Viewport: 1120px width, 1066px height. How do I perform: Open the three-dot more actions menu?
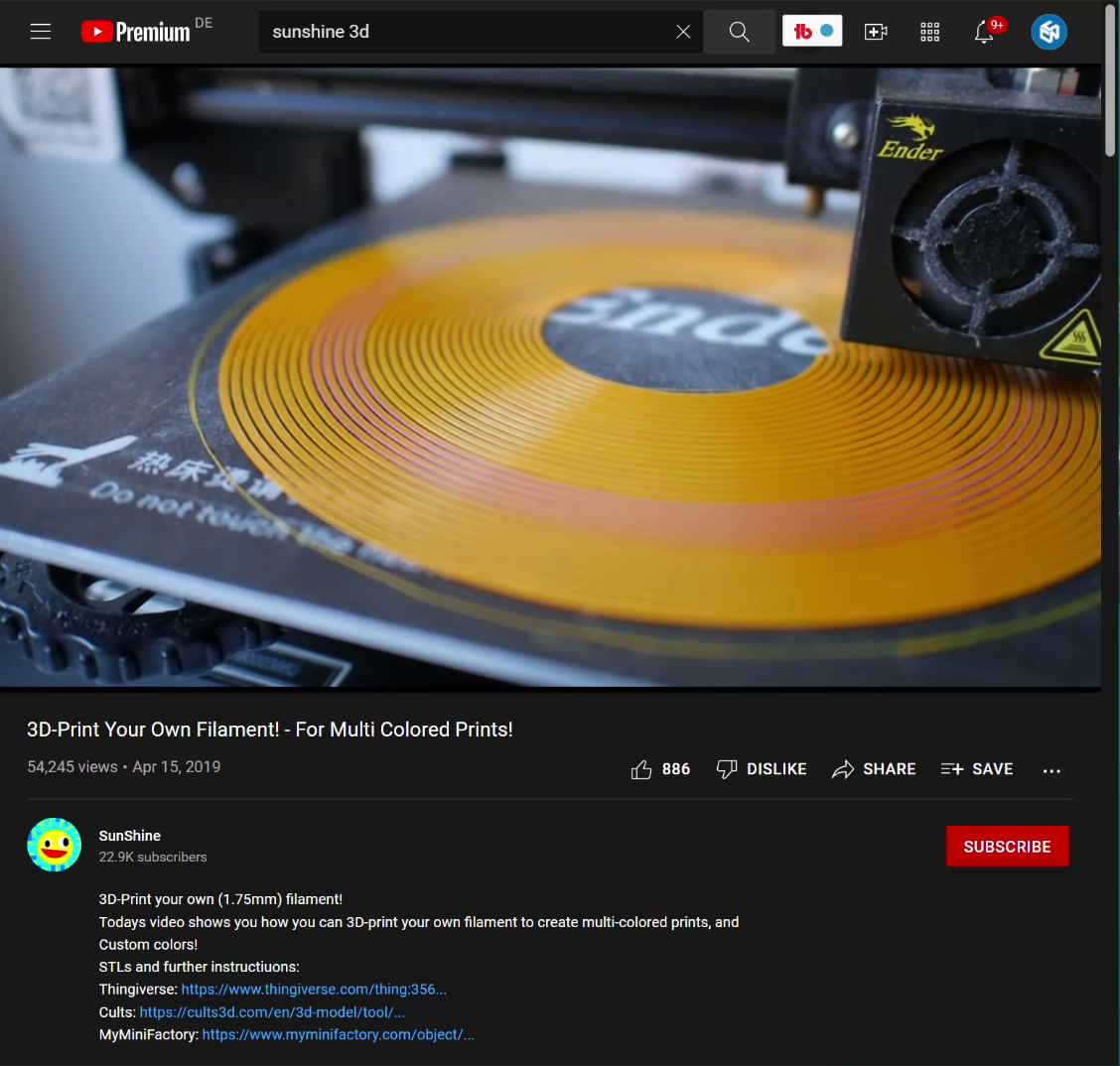(x=1051, y=769)
